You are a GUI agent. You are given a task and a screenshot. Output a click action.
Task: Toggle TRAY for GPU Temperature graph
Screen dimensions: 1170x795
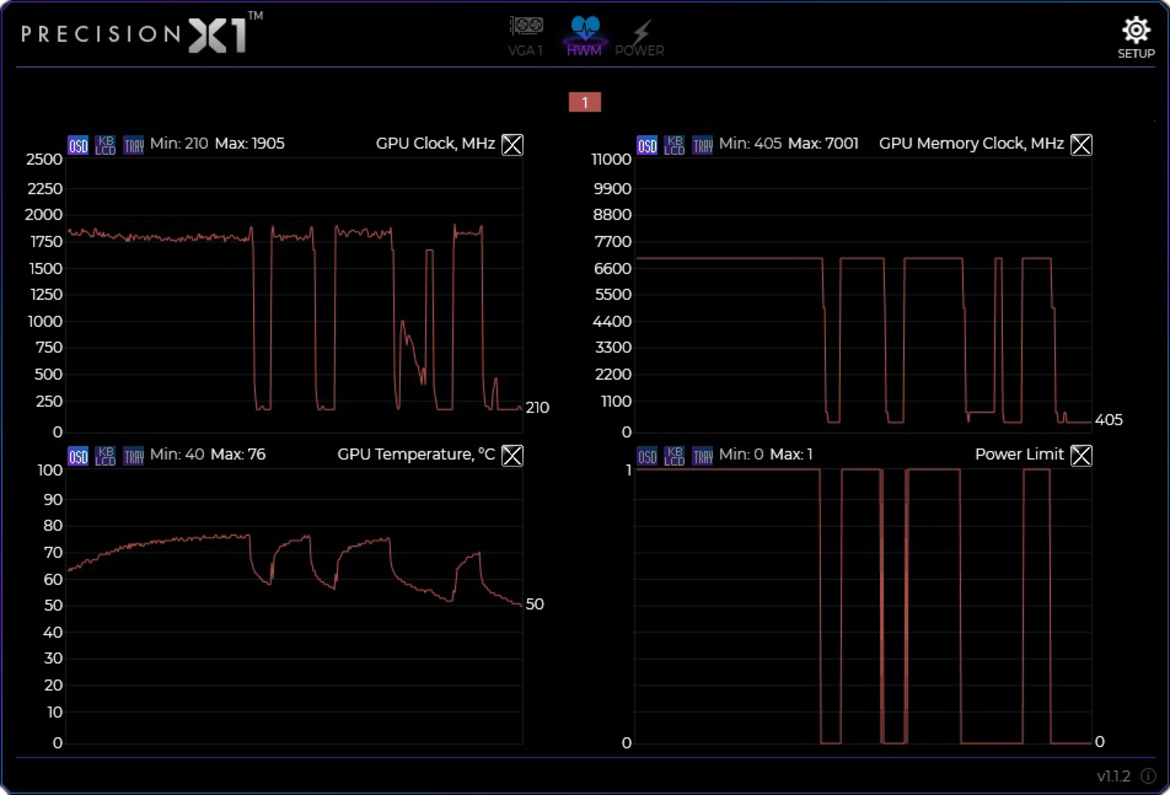pos(134,456)
